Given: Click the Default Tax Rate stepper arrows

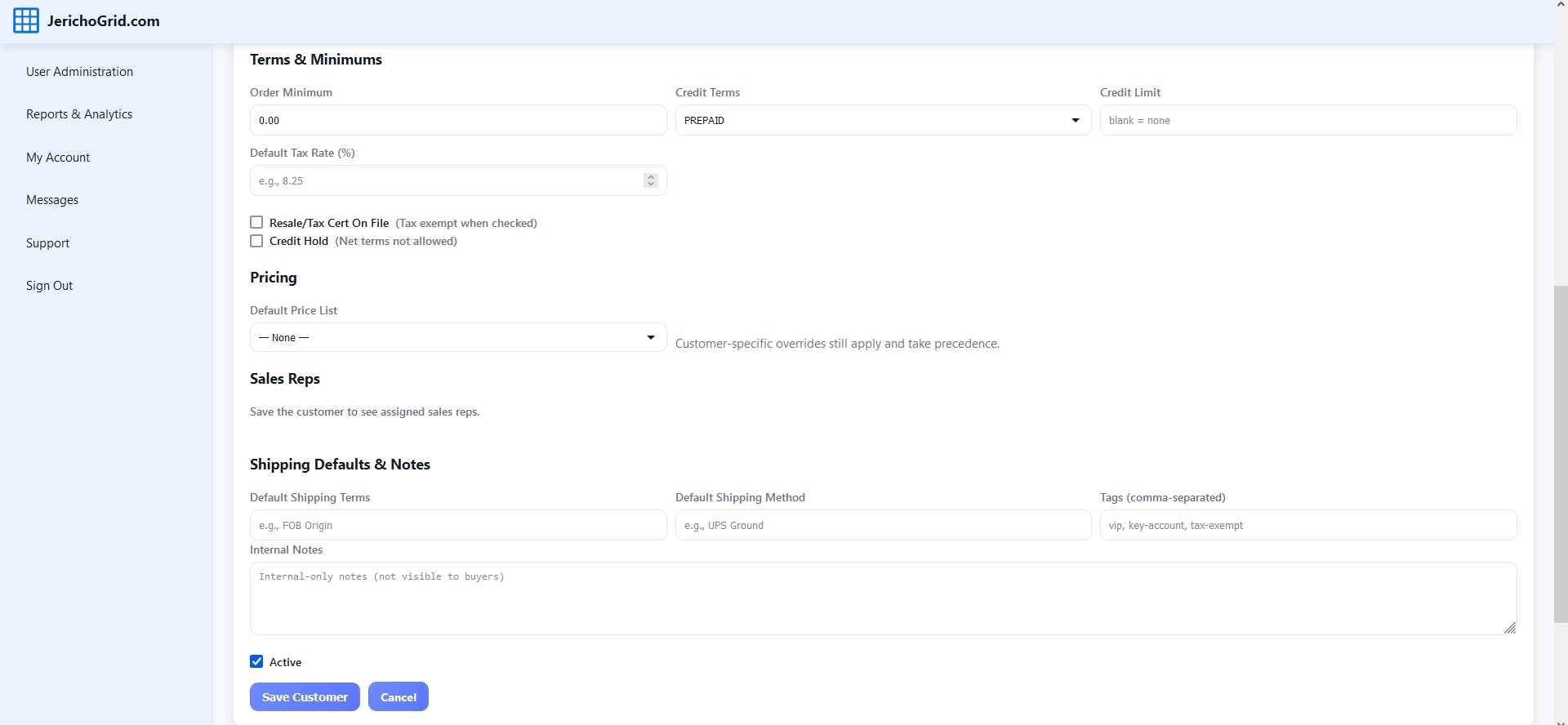Looking at the screenshot, I should tap(650, 180).
